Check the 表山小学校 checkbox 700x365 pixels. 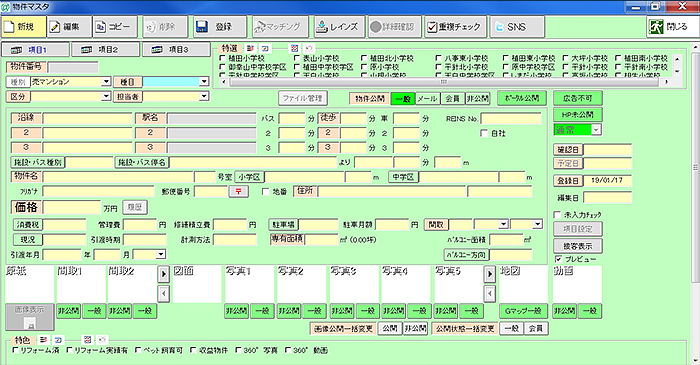coord(297,58)
